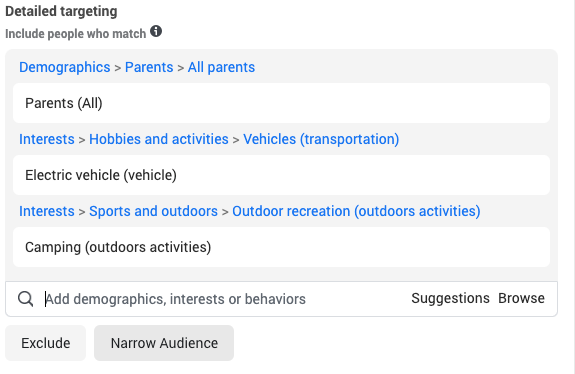Image resolution: width=575 pixels, height=374 pixels.
Task: Click Interests link above Electric vehicle
Action: (47, 139)
